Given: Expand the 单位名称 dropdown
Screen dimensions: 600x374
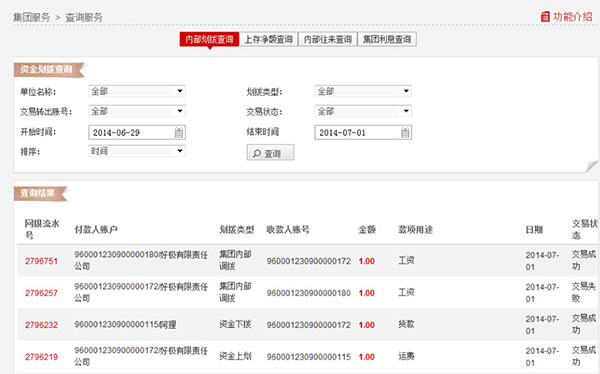Looking at the screenshot, I should pyautogui.click(x=137, y=91).
